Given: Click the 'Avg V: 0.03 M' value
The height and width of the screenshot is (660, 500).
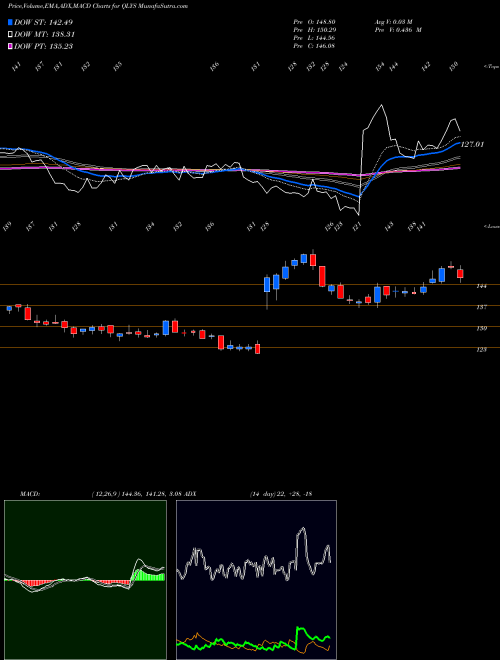Looking at the screenshot, I should (x=395, y=22).
